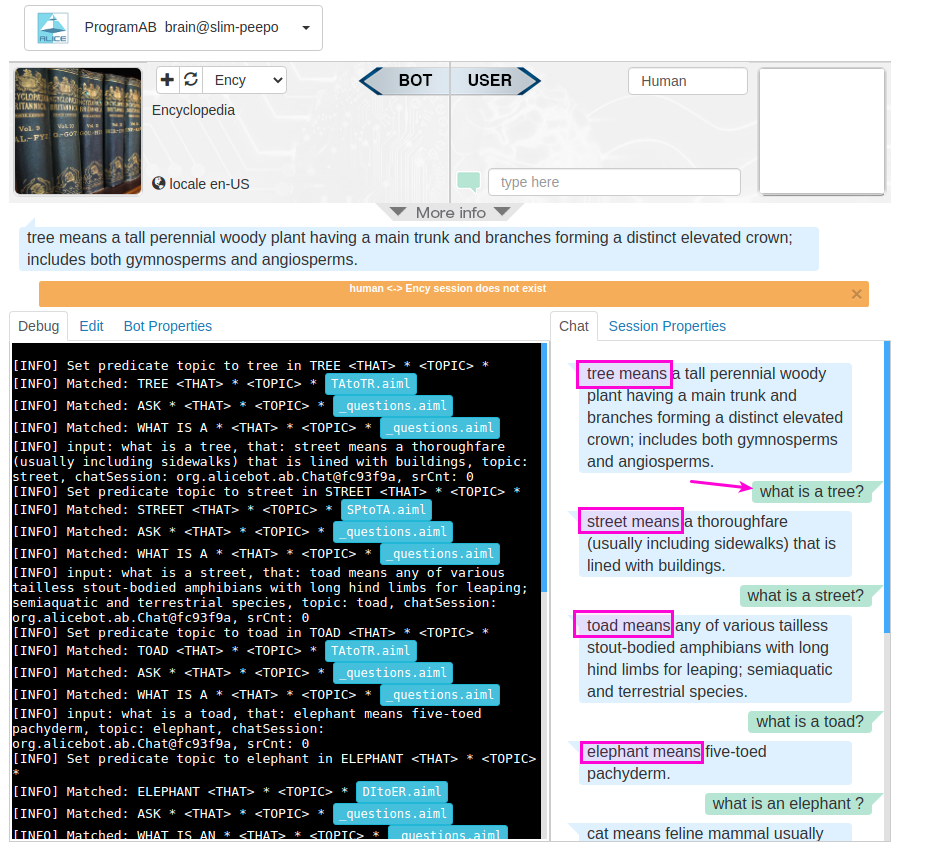Click the Encyclopedia books thumbnail
The width and height of the screenshot is (925, 861).
(78, 131)
